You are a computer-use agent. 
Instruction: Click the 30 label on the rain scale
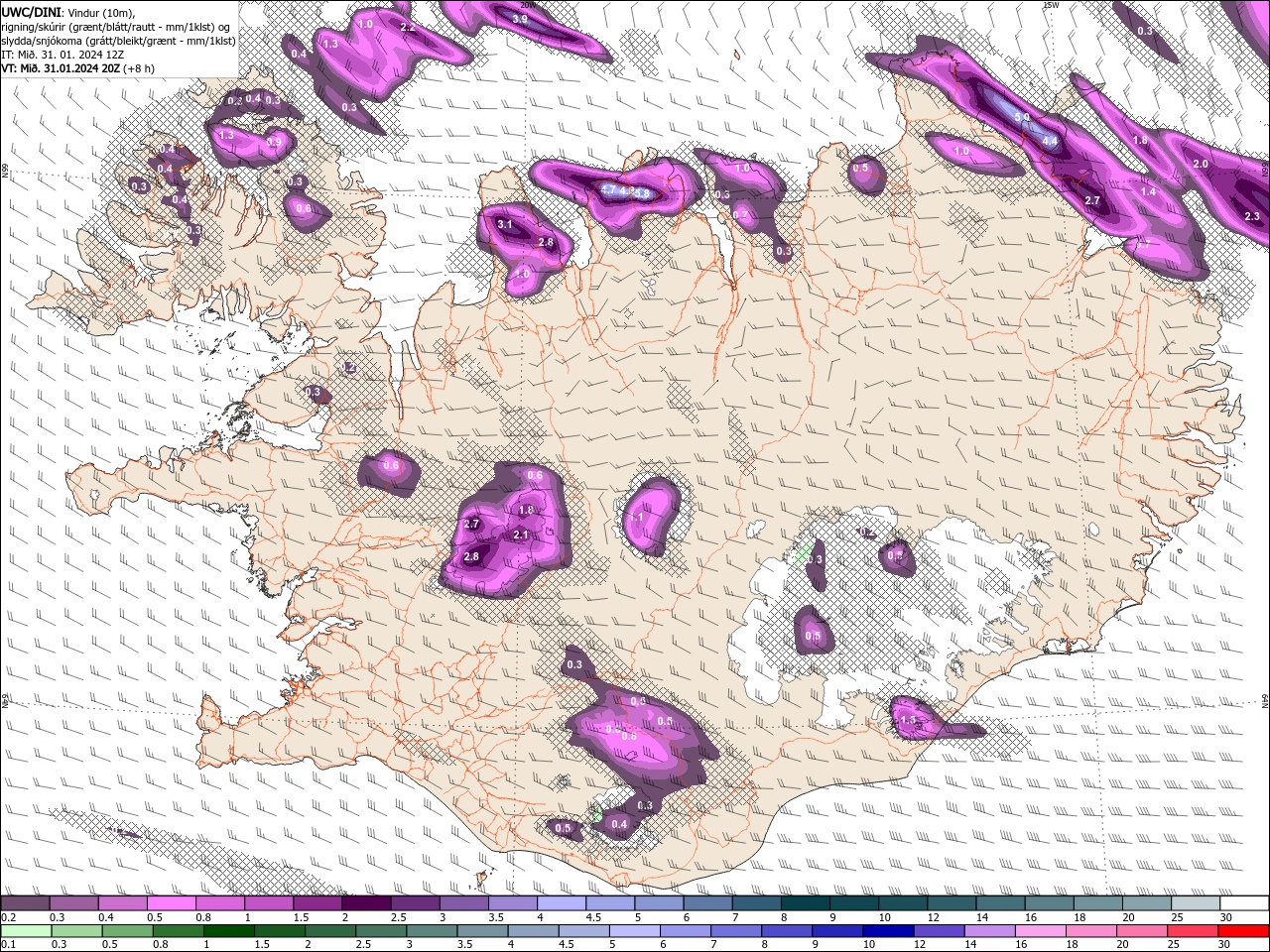(1226, 944)
